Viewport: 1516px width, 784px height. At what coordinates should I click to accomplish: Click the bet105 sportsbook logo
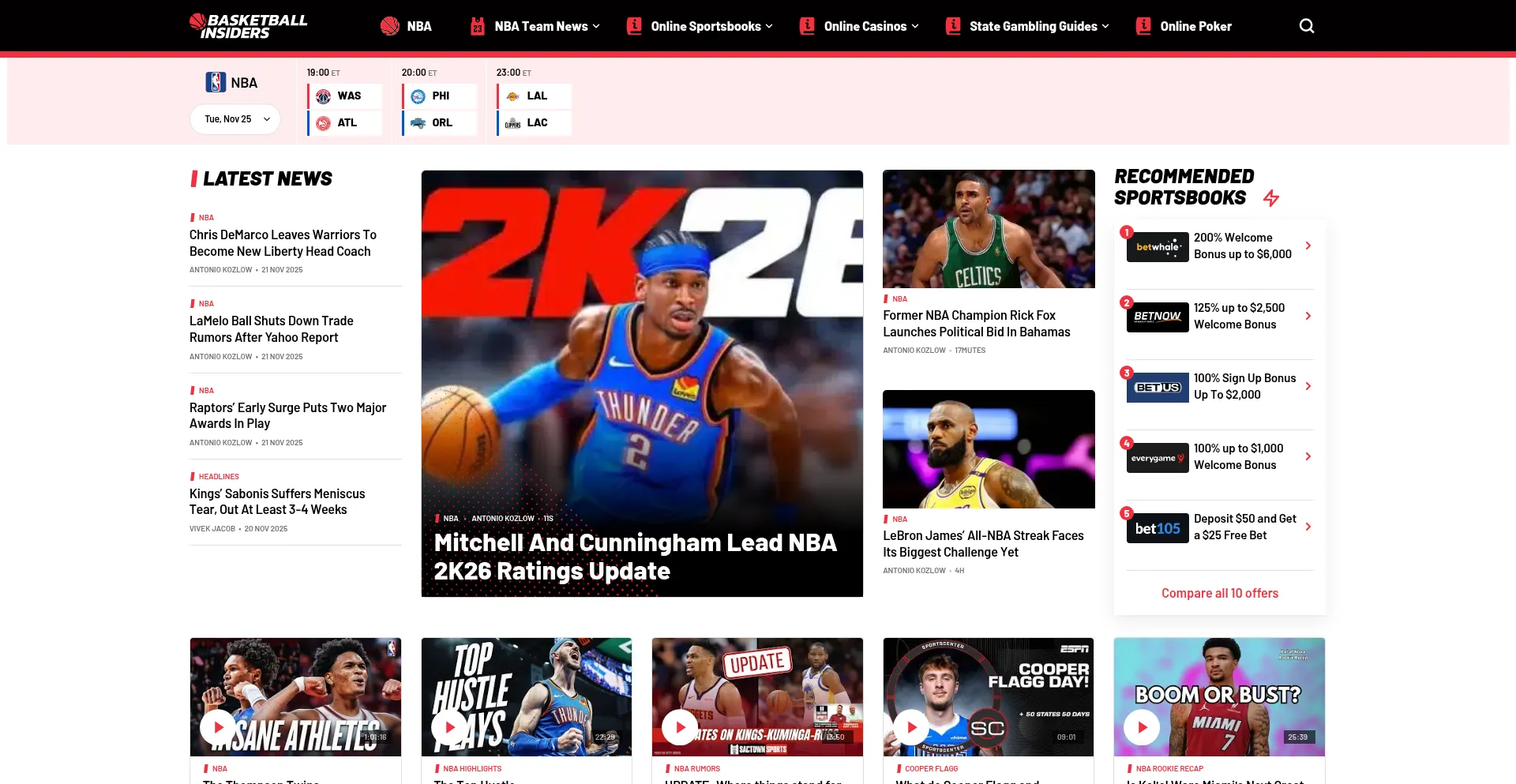(x=1157, y=528)
